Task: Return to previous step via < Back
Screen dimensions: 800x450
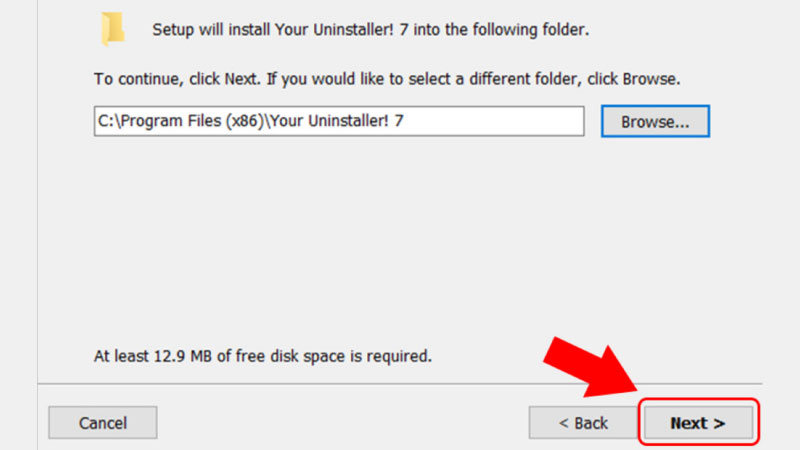Action: coord(583,422)
